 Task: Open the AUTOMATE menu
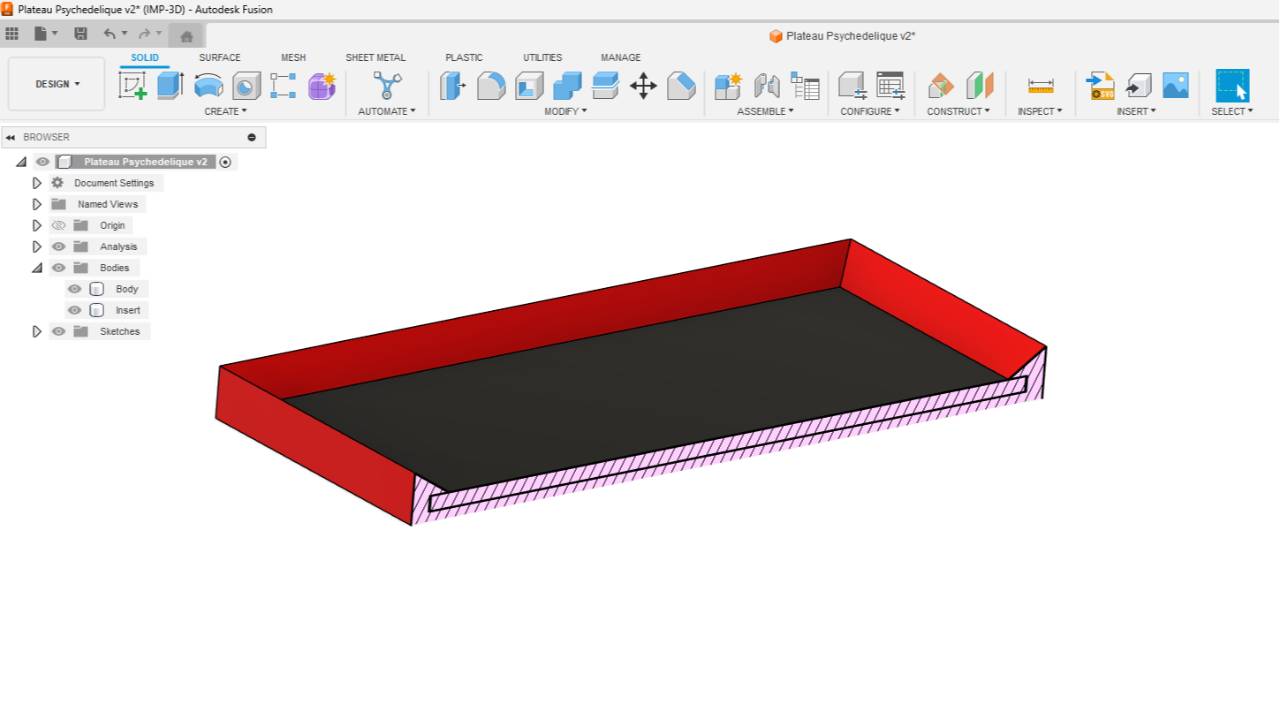pyautogui.click(x=386, y=112)
